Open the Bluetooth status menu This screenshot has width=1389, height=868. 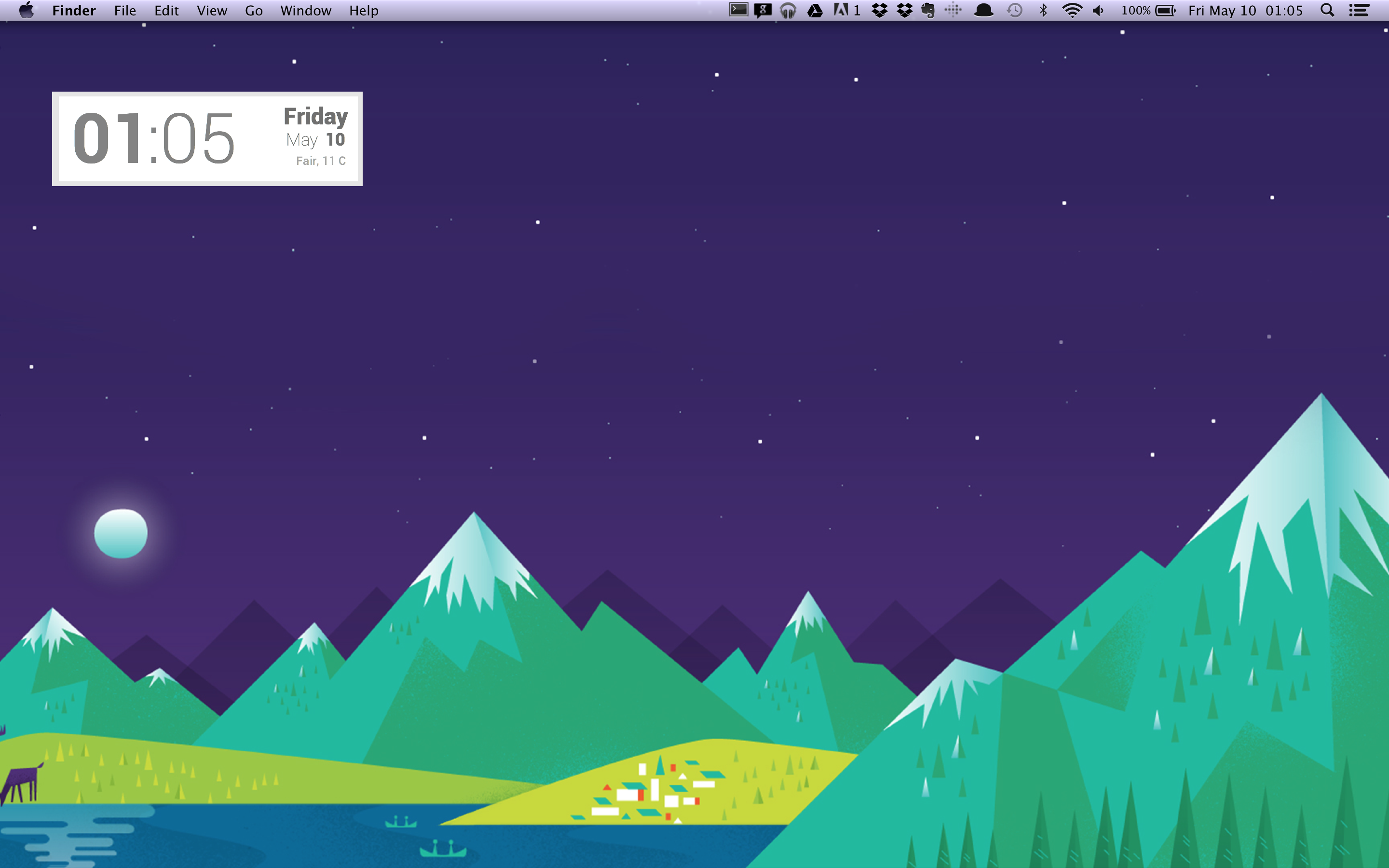1044,10
